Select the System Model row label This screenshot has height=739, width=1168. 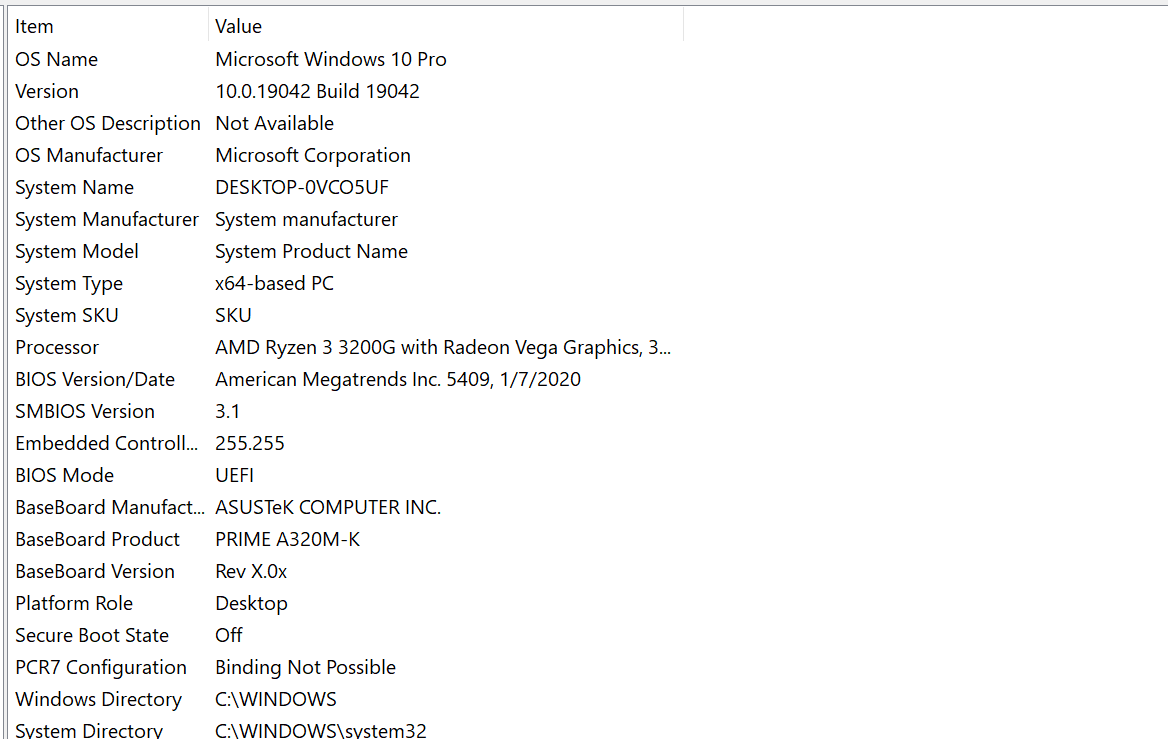77,252
